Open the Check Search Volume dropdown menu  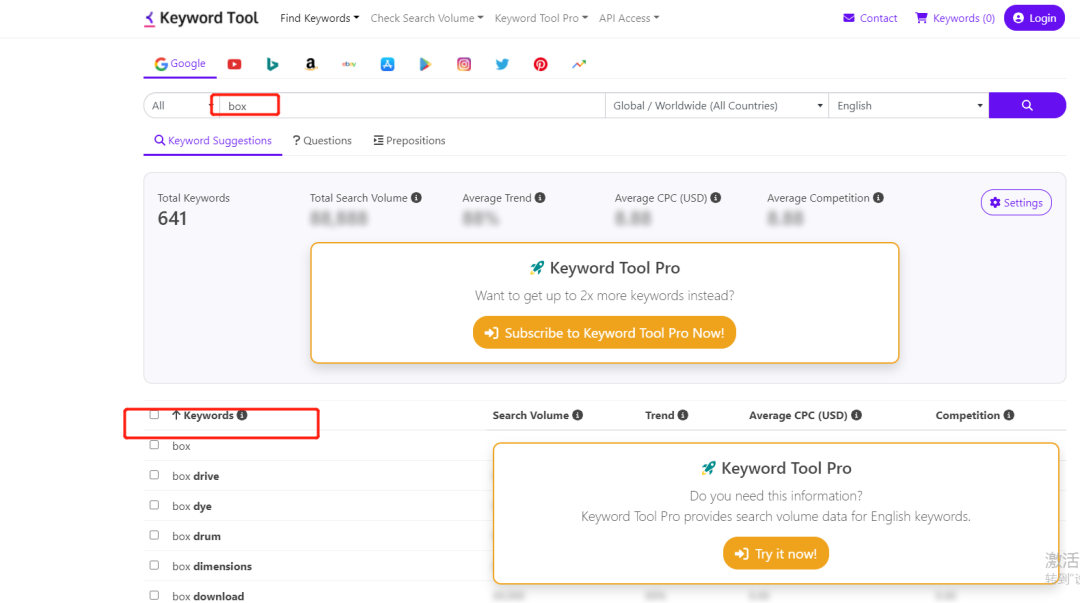click(x=427, y=18)
